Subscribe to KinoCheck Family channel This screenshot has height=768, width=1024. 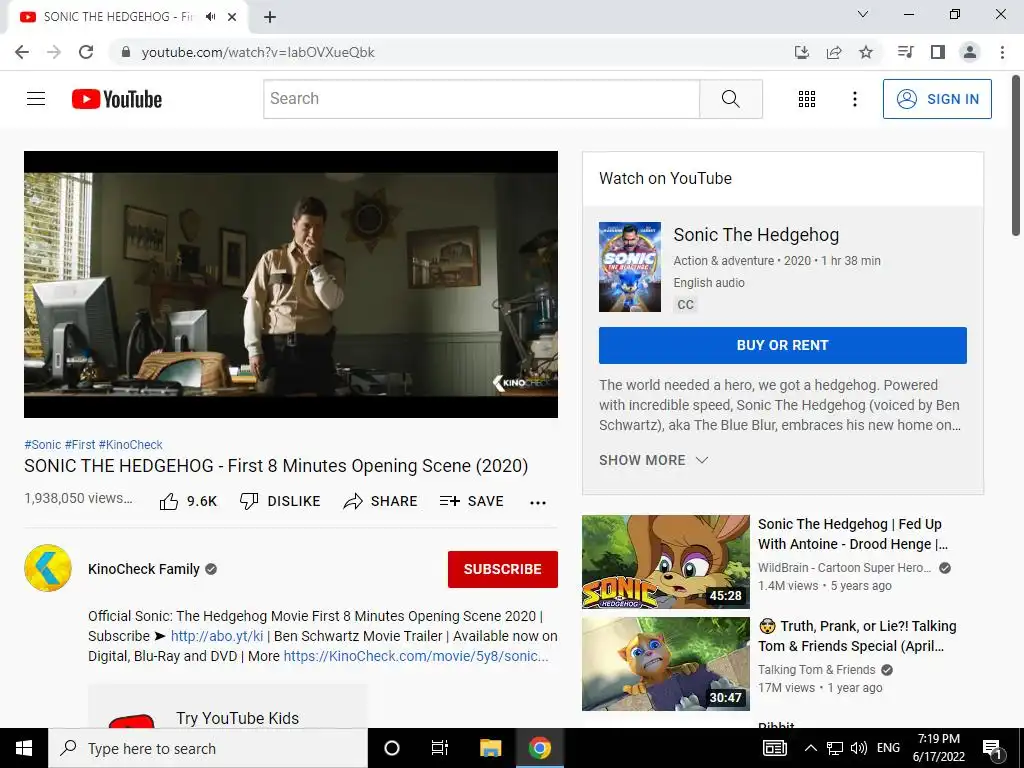click(x=502, y=569)
